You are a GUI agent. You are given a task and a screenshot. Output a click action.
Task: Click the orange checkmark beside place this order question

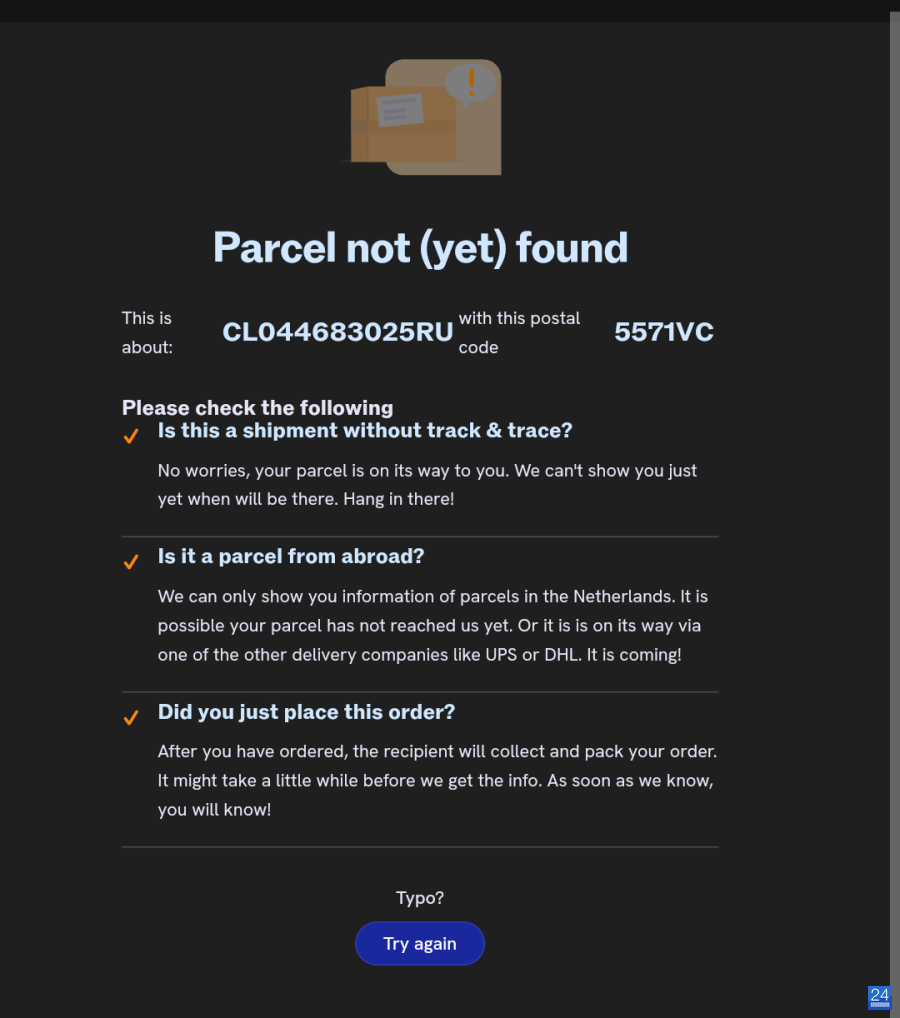[x=131, y=717]
